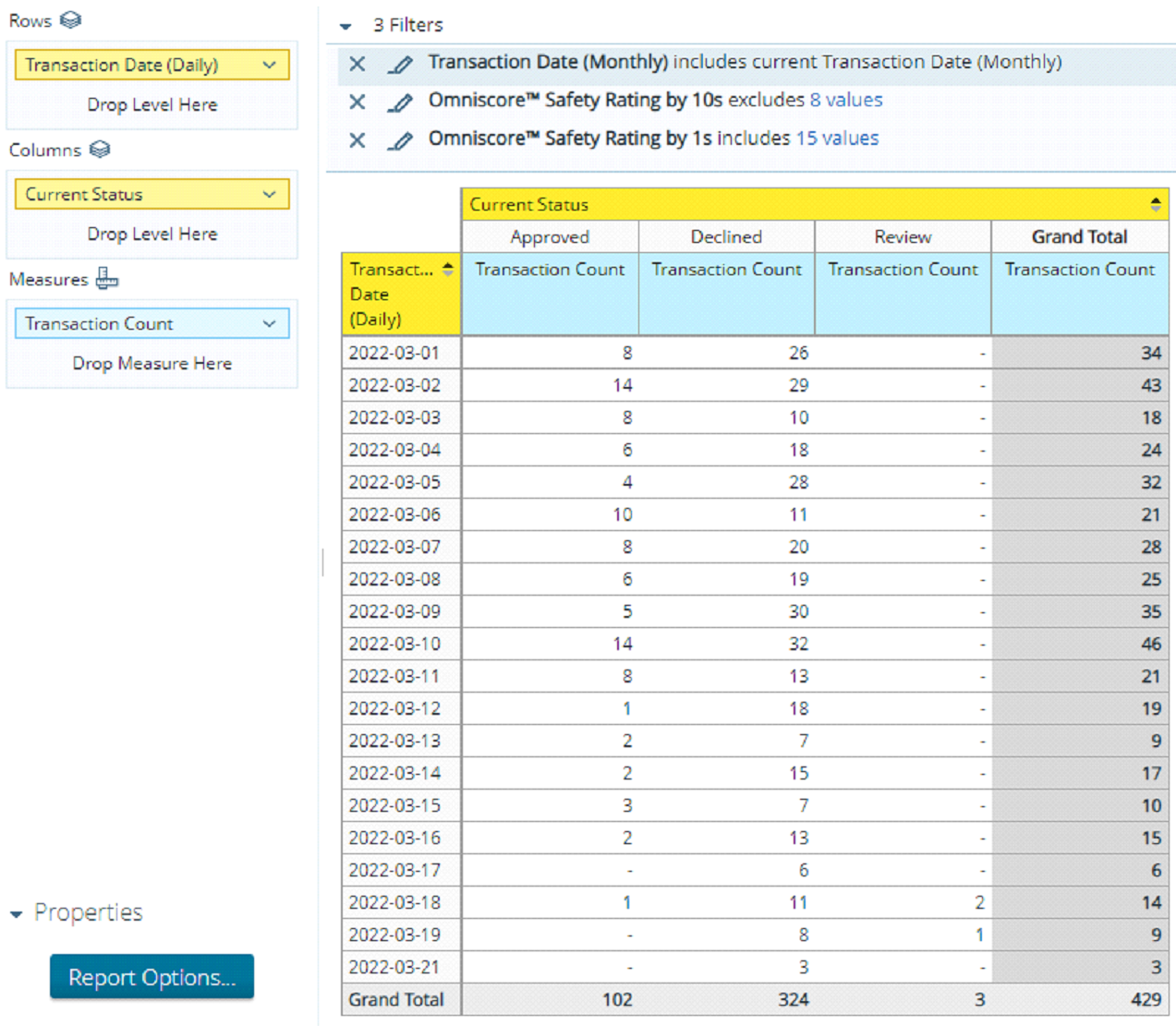Open the Transaction Count measure dropdown

pyautogui.click(x=269, y=323)
